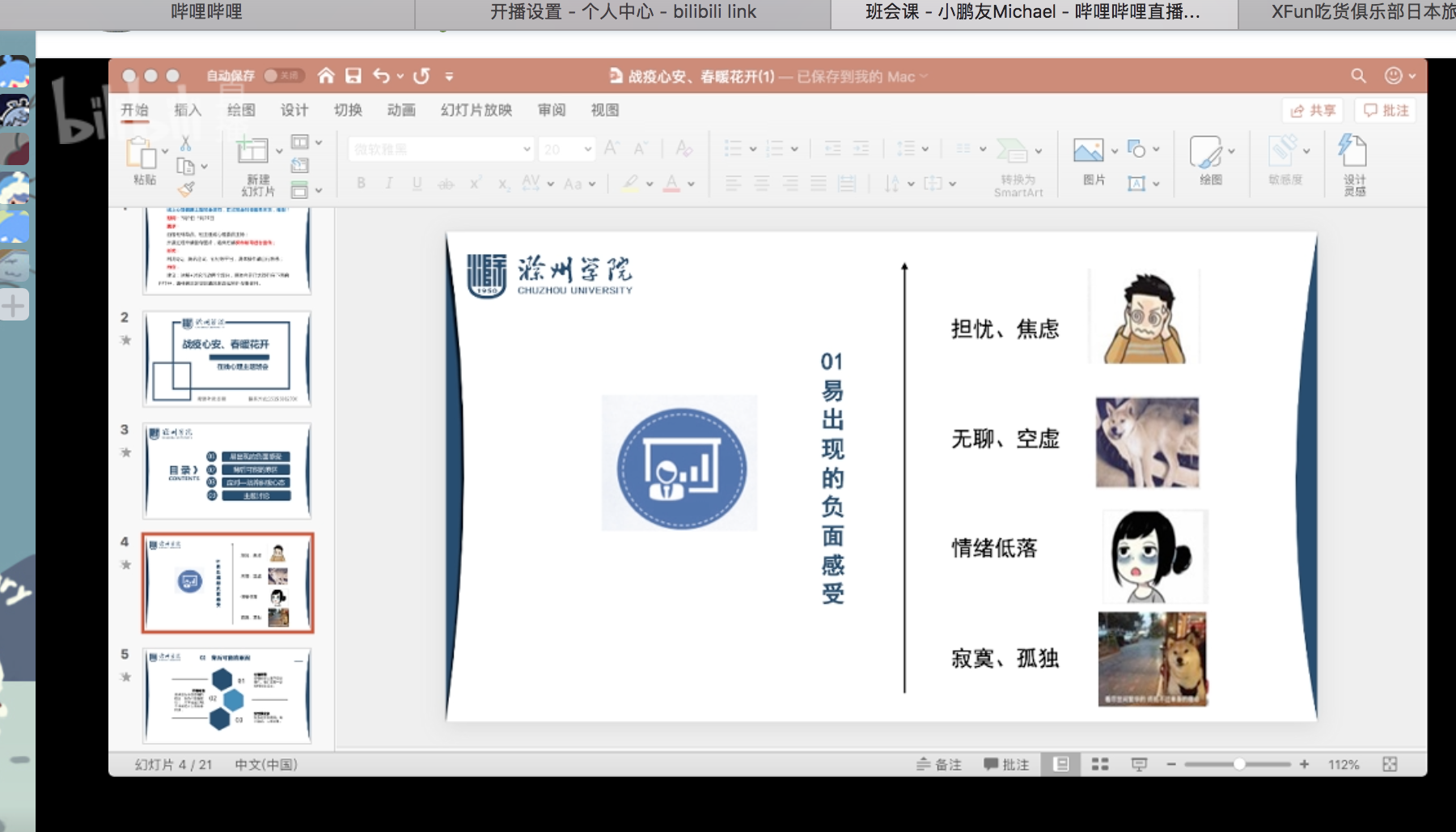Image resolution: width=1456 pixels, height=832 pixels.
Task: Click the fit slide to window icon
Action: pyautogui.click(x=1390, y=764)
